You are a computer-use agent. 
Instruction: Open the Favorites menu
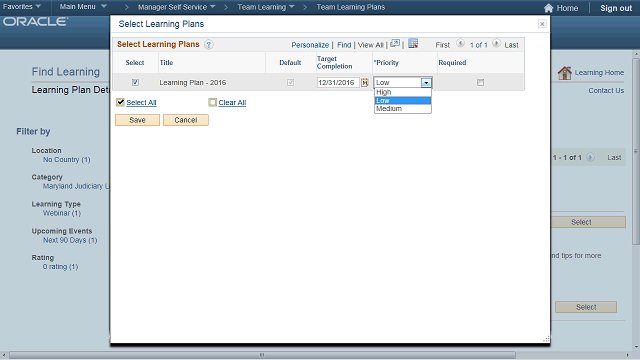click(22, 7)
